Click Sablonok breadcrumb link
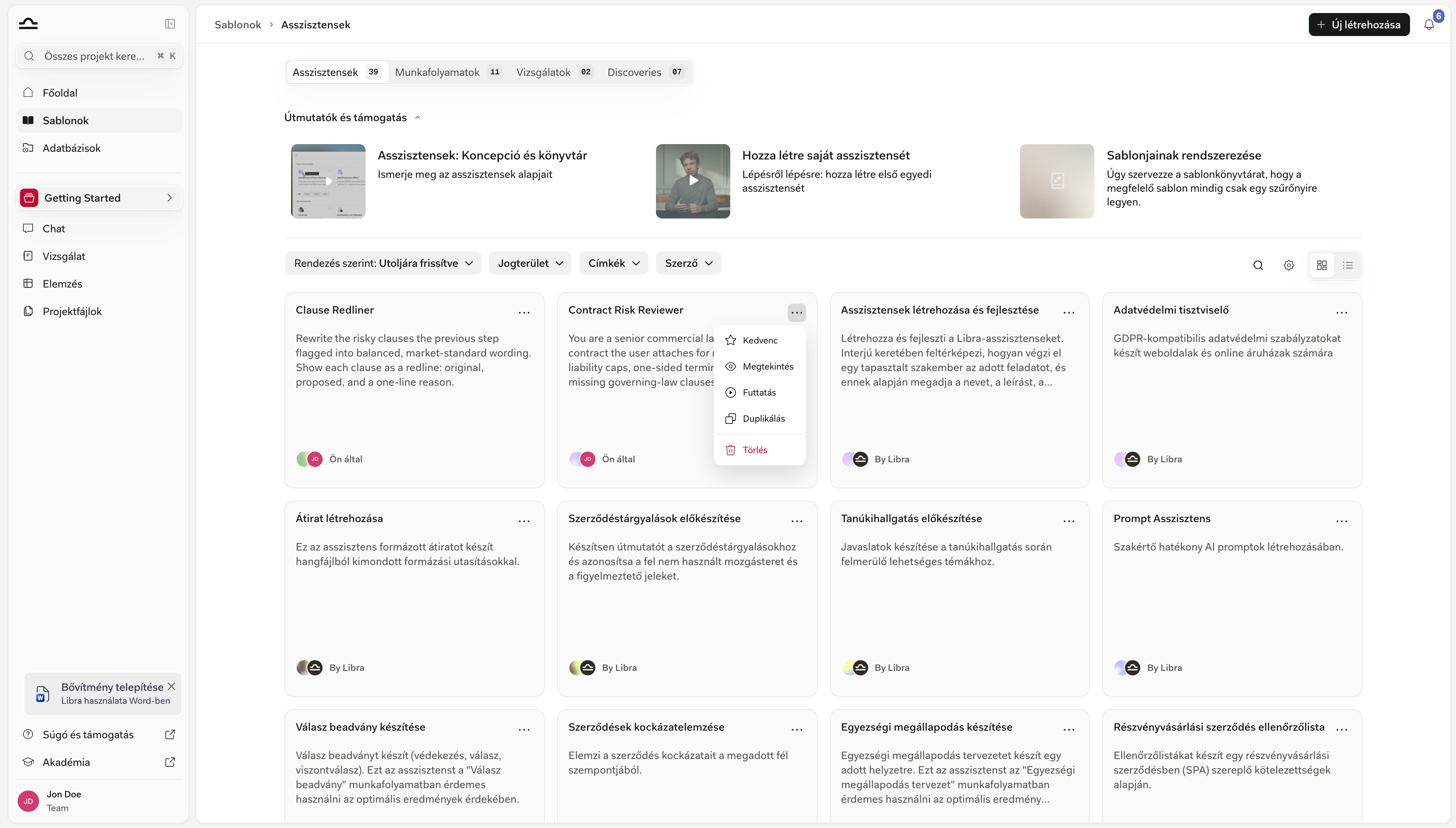 pos(238,25)
